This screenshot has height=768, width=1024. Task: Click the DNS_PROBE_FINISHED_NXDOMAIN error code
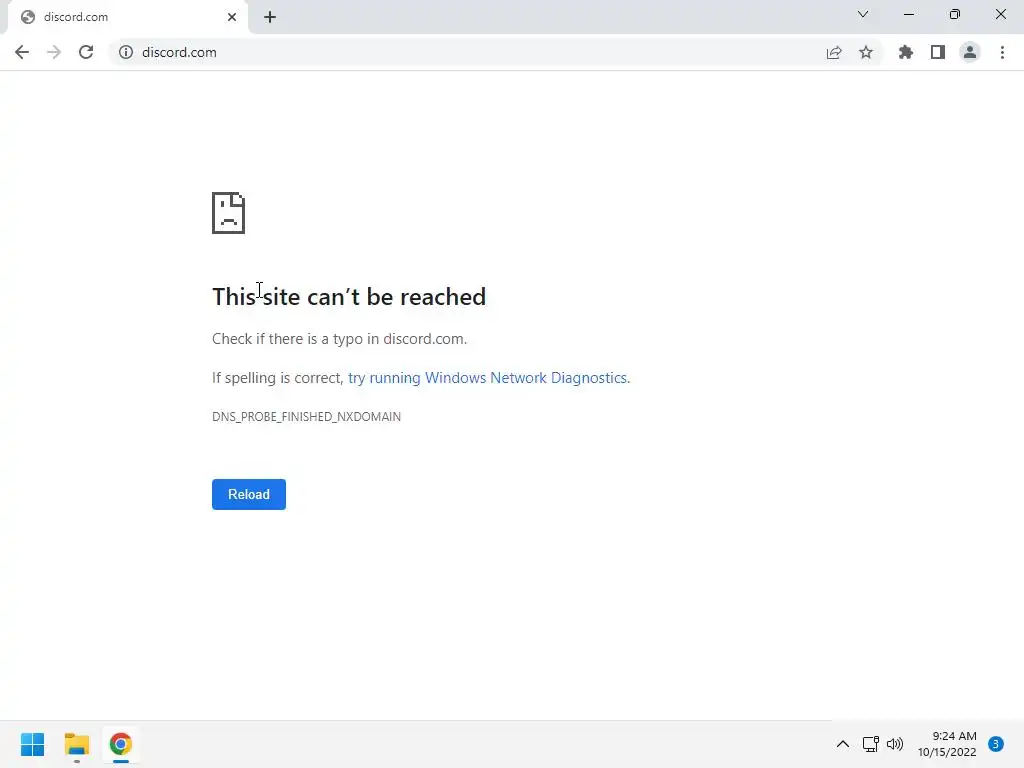coord(306,417)
